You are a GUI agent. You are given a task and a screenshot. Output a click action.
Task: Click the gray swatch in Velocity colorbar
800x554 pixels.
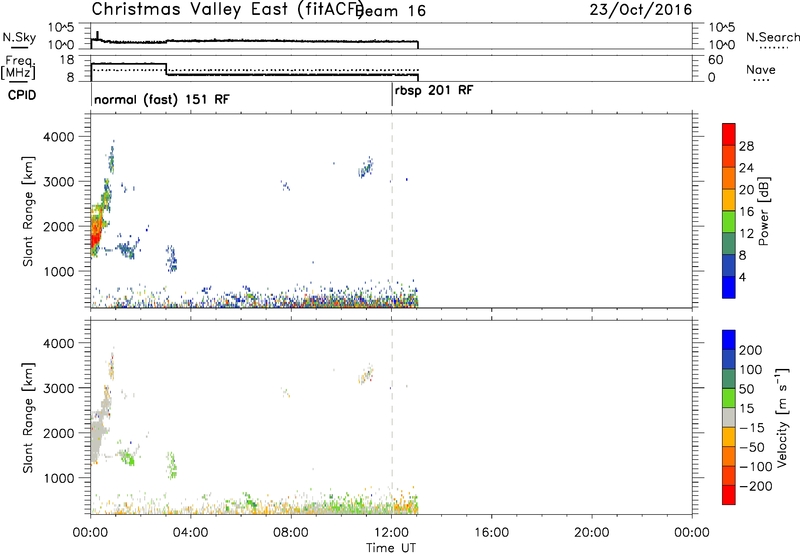point(729,418)
